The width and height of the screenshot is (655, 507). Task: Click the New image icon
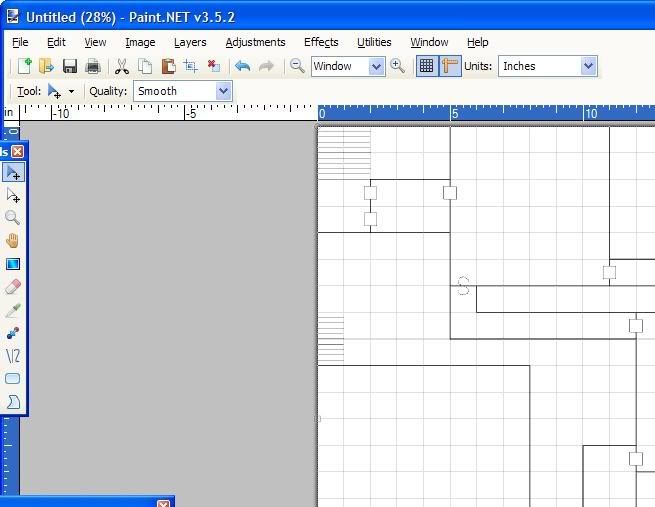24,66
